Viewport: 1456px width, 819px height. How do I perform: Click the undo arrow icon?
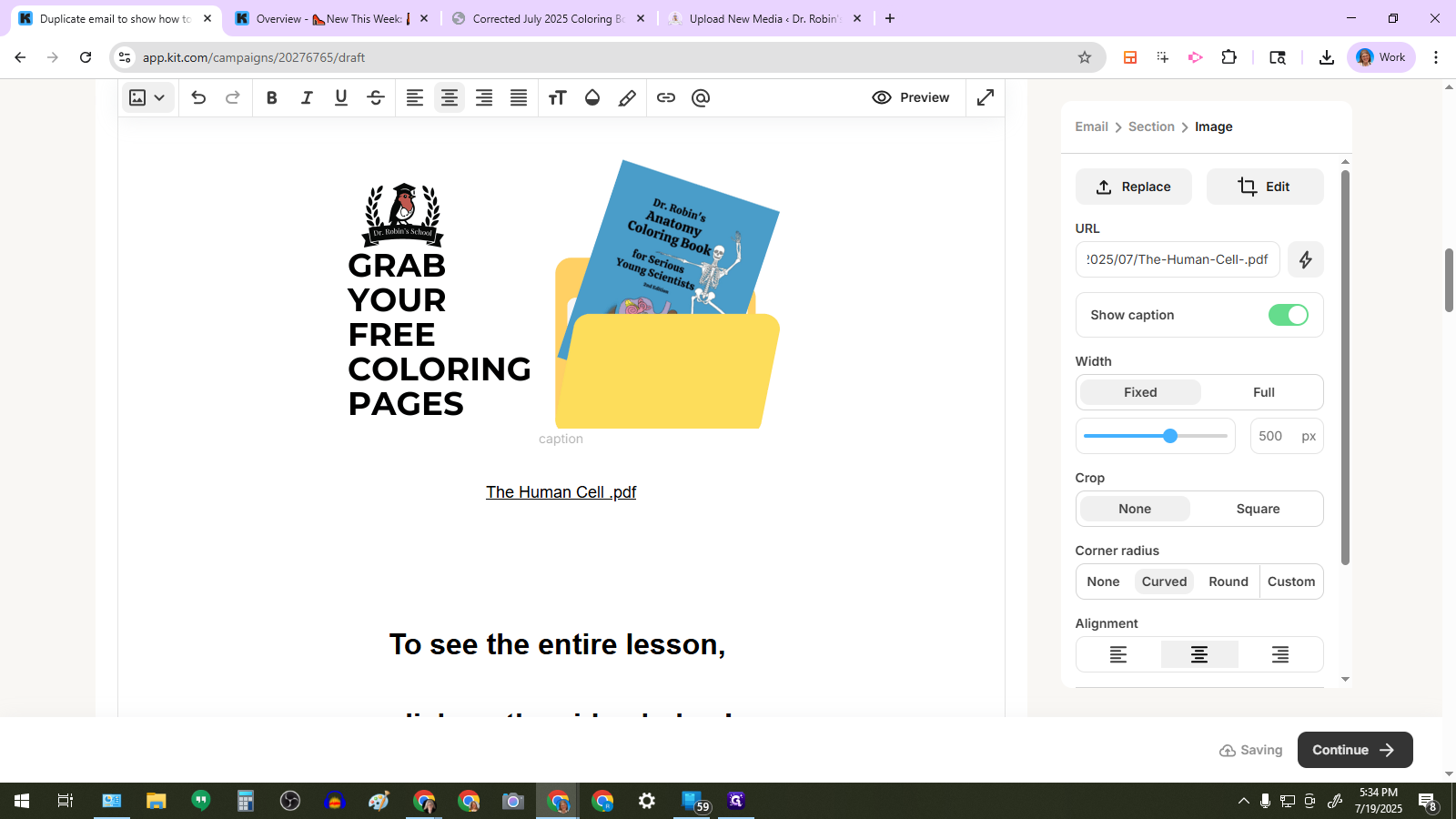click(198, 98)
